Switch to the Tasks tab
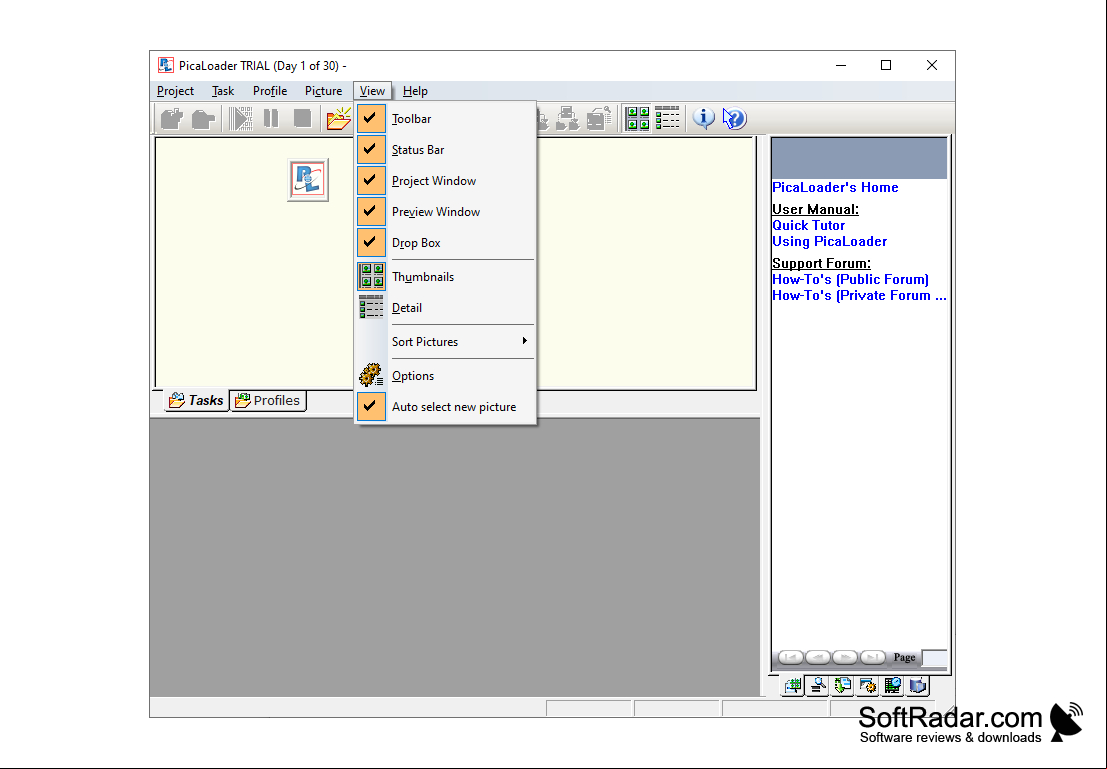This screenshot has width=1107, height=769. 196,400
